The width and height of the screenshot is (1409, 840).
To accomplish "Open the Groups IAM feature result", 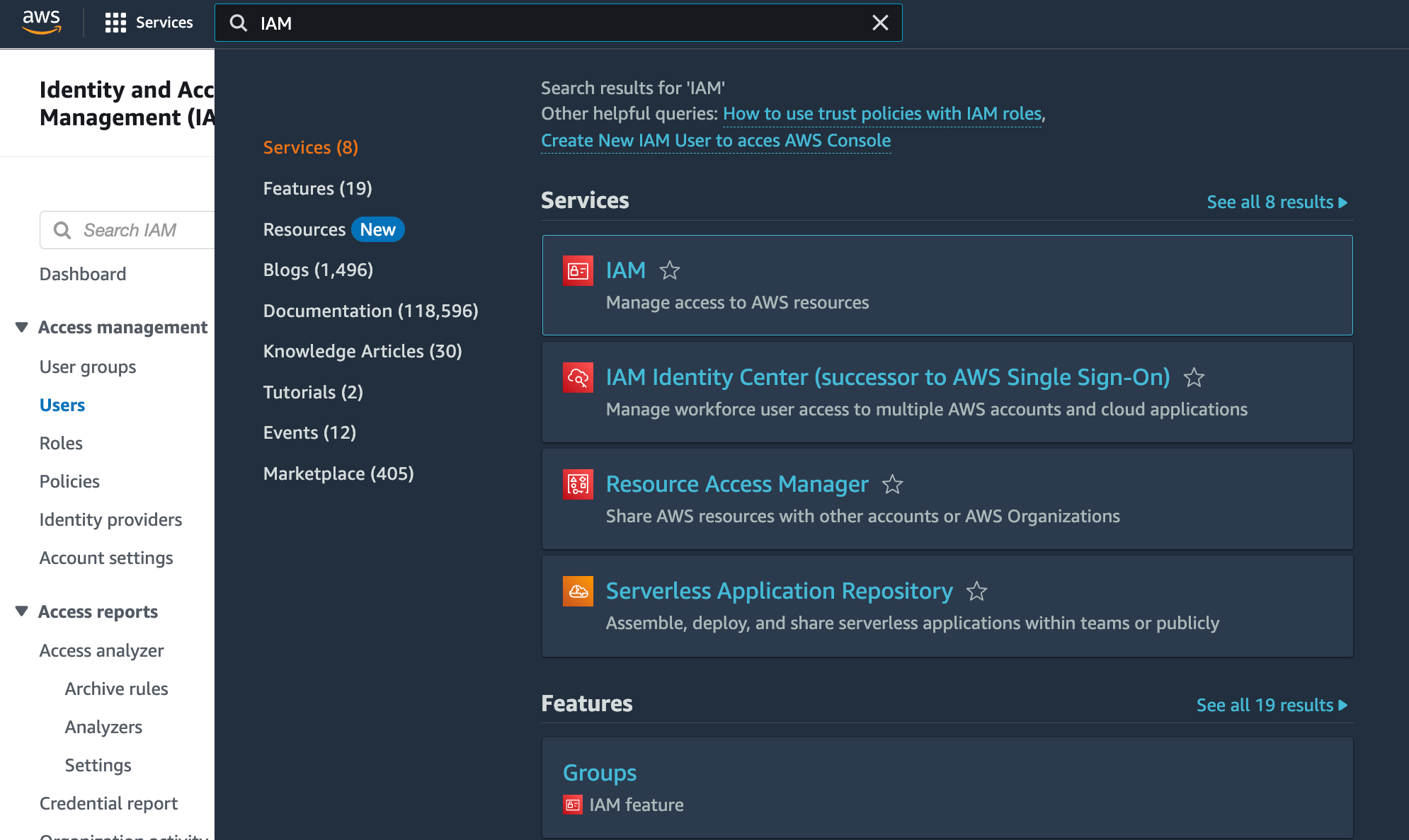I will point(599,773).
